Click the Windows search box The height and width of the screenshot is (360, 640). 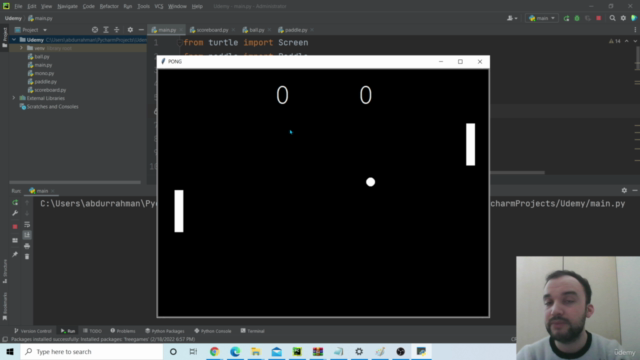tap(92, 351)
